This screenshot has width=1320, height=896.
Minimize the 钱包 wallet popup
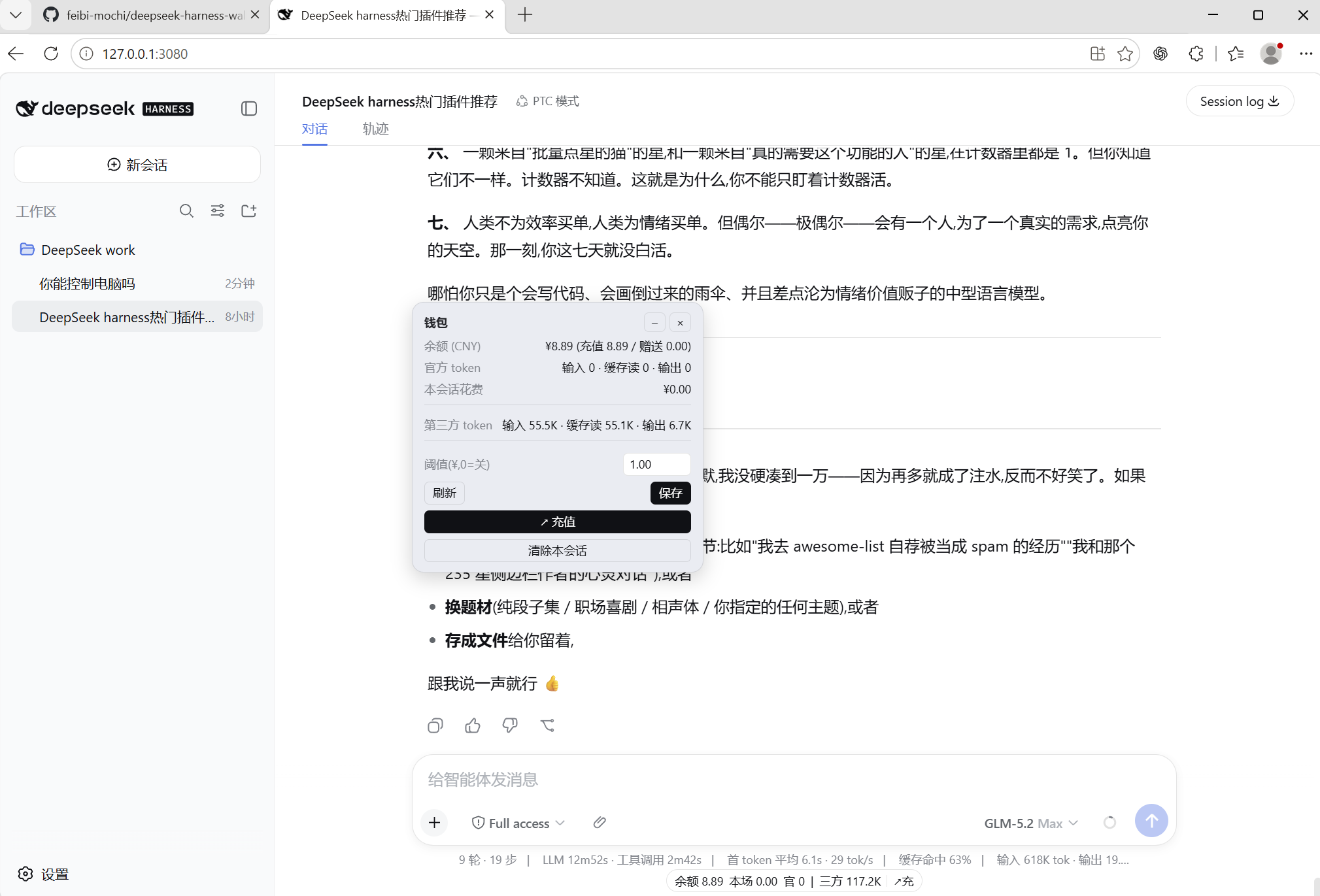[x=654, y=323]
